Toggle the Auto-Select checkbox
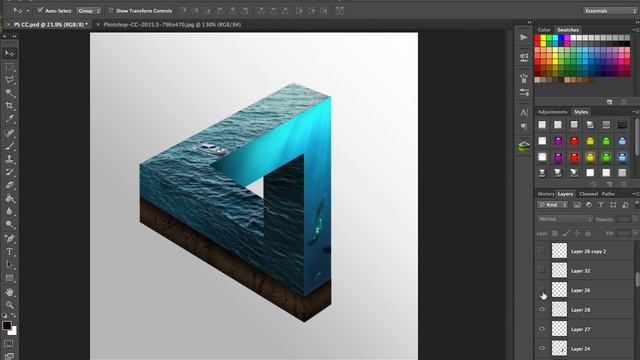 40,11
